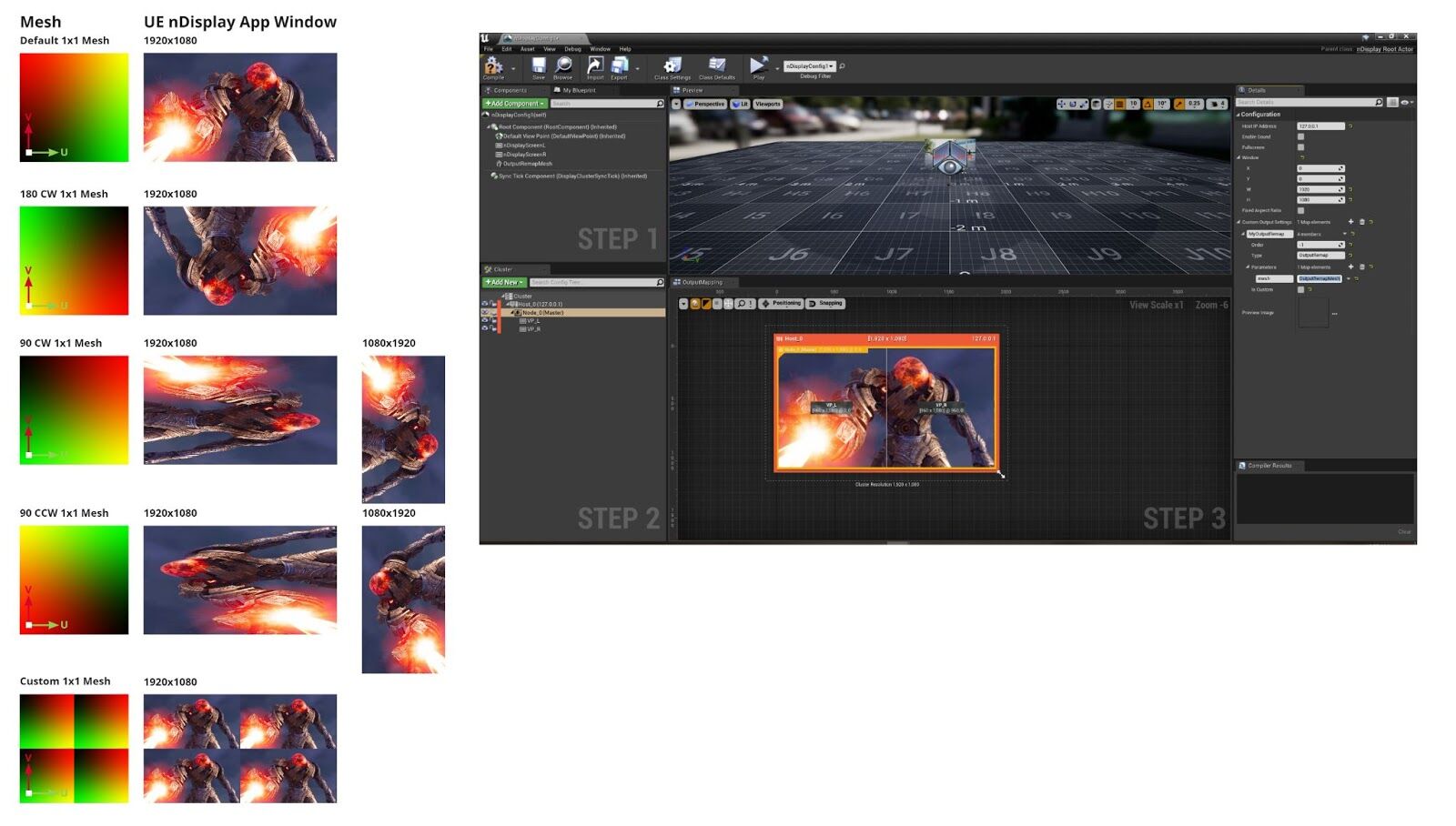Open the Asset menu

click(527, 49)
